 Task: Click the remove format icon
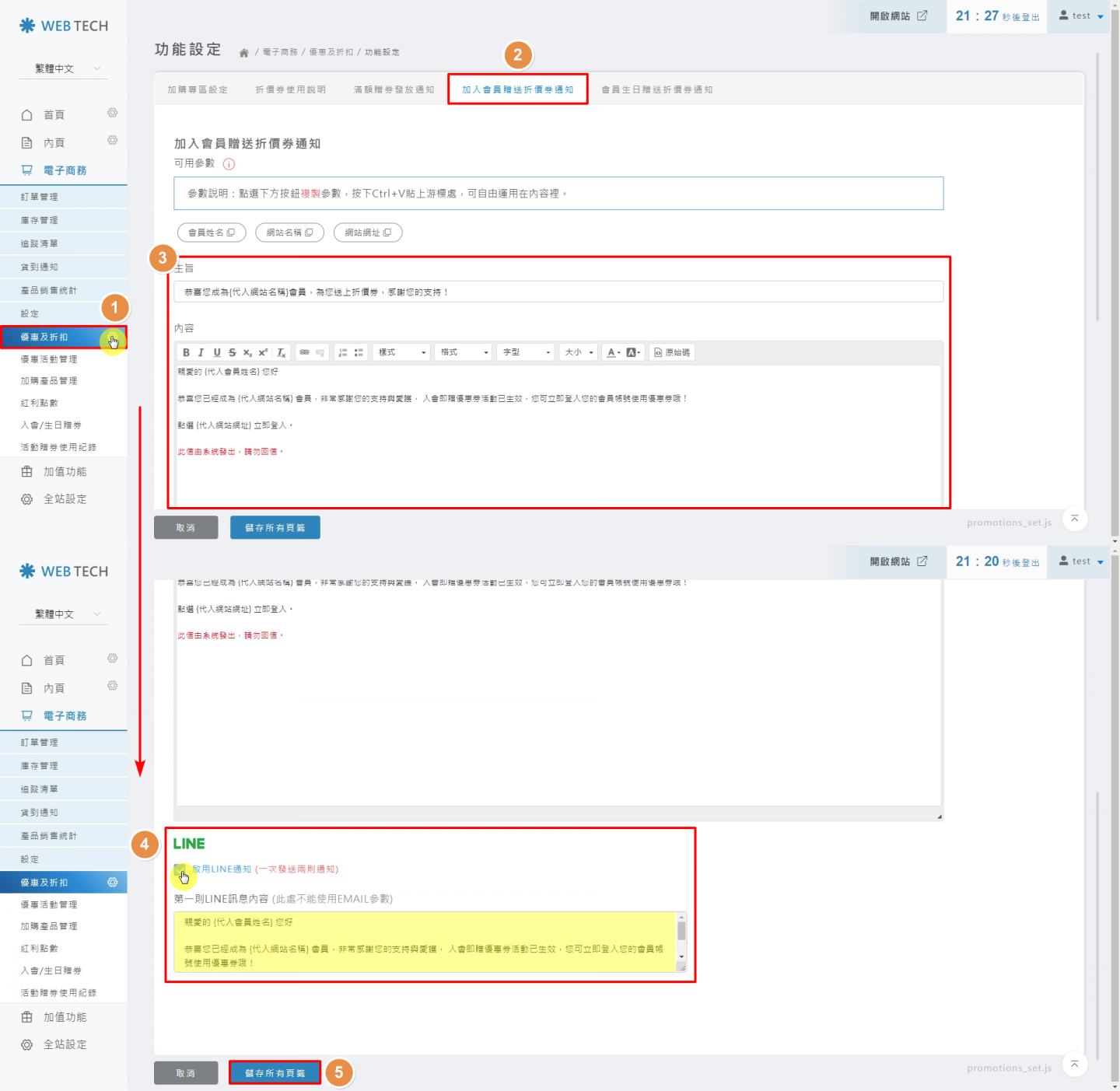pos(282,352)
